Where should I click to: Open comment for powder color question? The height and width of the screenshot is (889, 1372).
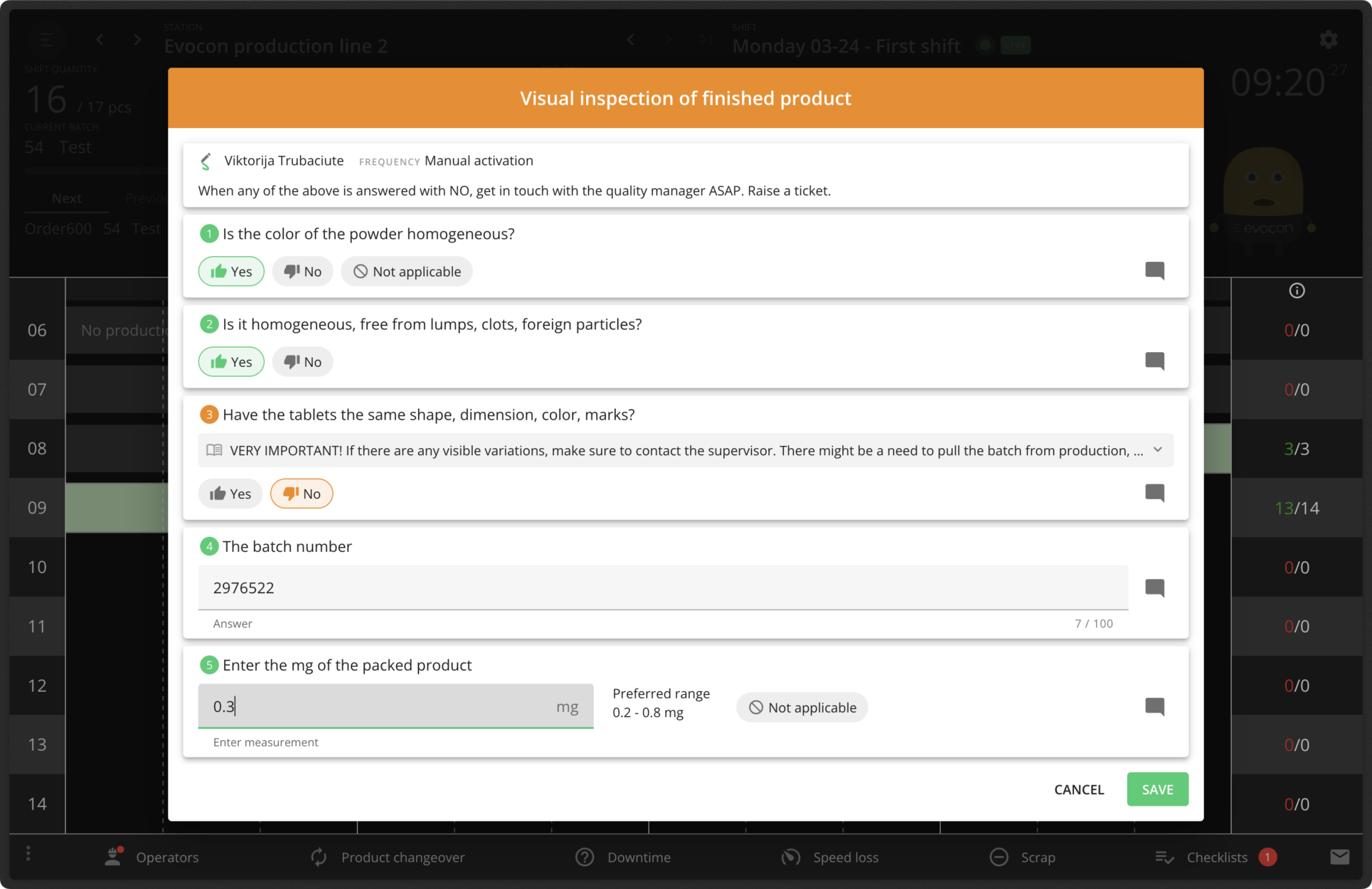pyautogui.click(x=1154, y=271)
